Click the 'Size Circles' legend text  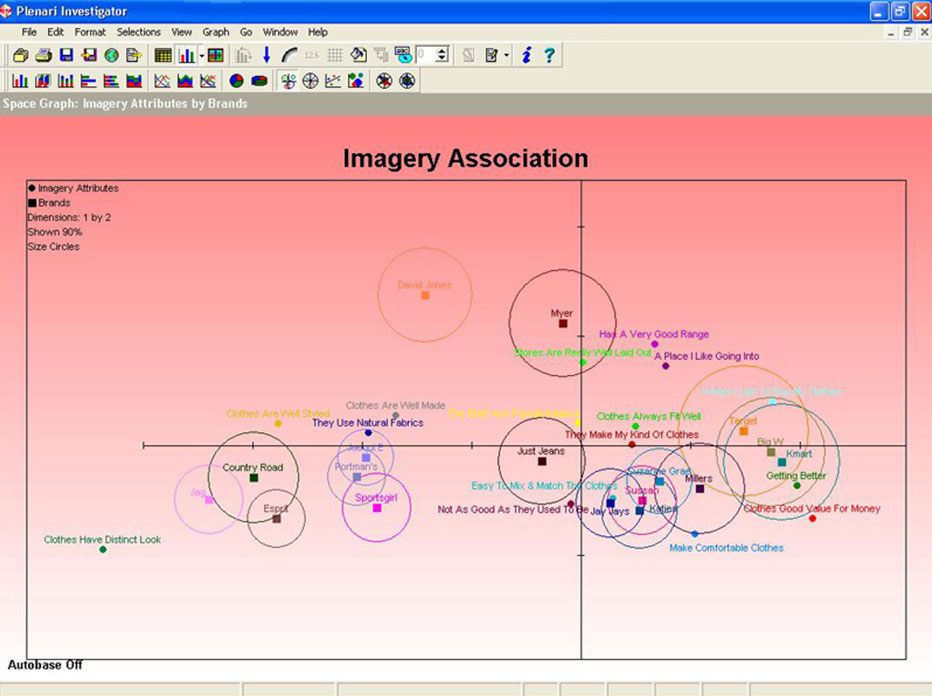pos(53,247)
